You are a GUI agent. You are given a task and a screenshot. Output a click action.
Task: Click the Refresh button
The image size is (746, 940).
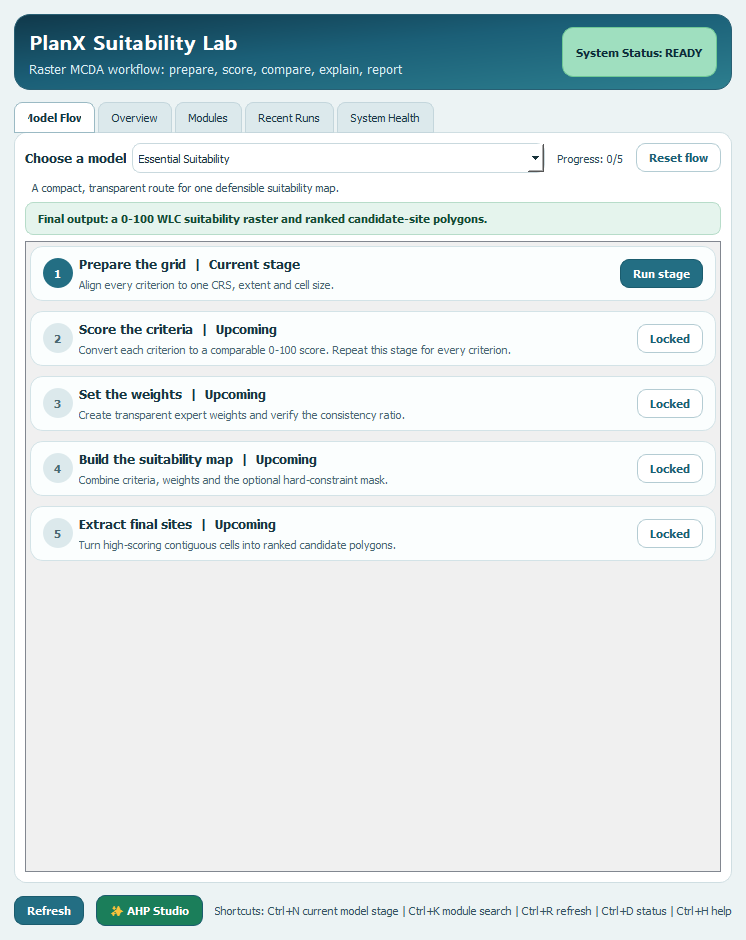click(x=49, y=910)
